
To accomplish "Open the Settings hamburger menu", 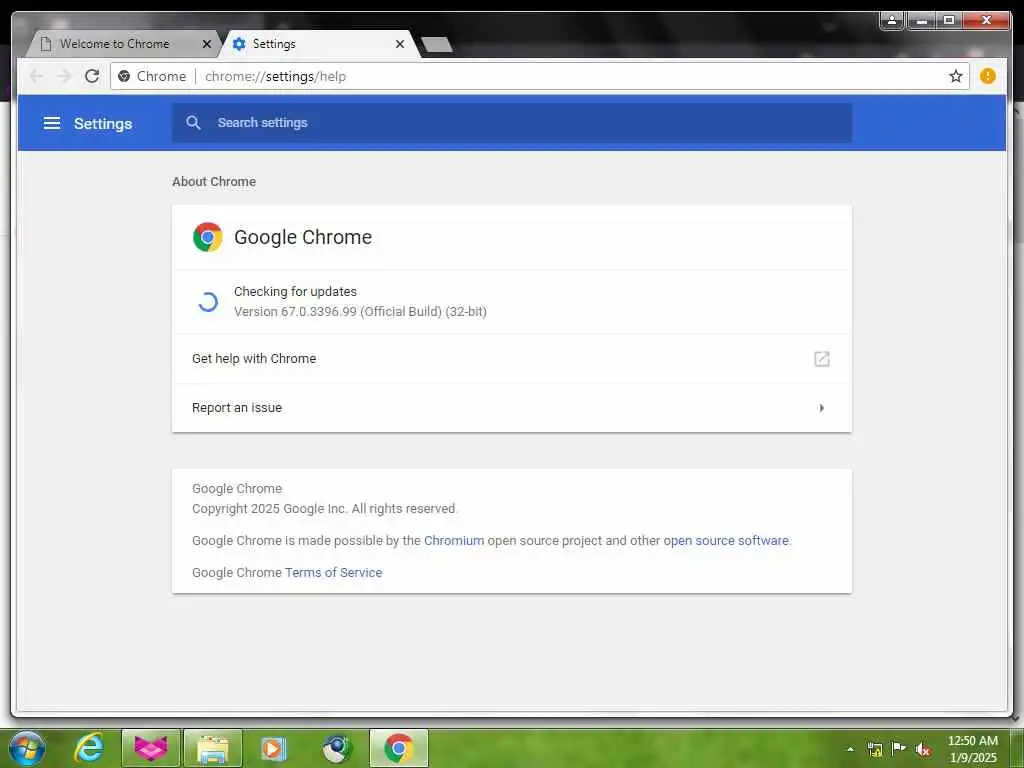I will tap(52, 123).
